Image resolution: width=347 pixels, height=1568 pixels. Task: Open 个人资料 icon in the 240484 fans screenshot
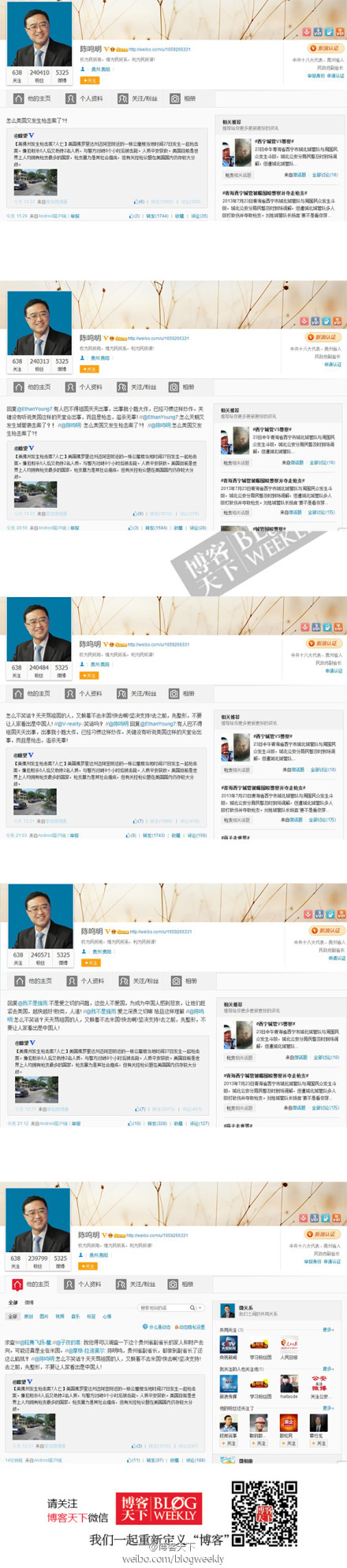tap(70, 693)
